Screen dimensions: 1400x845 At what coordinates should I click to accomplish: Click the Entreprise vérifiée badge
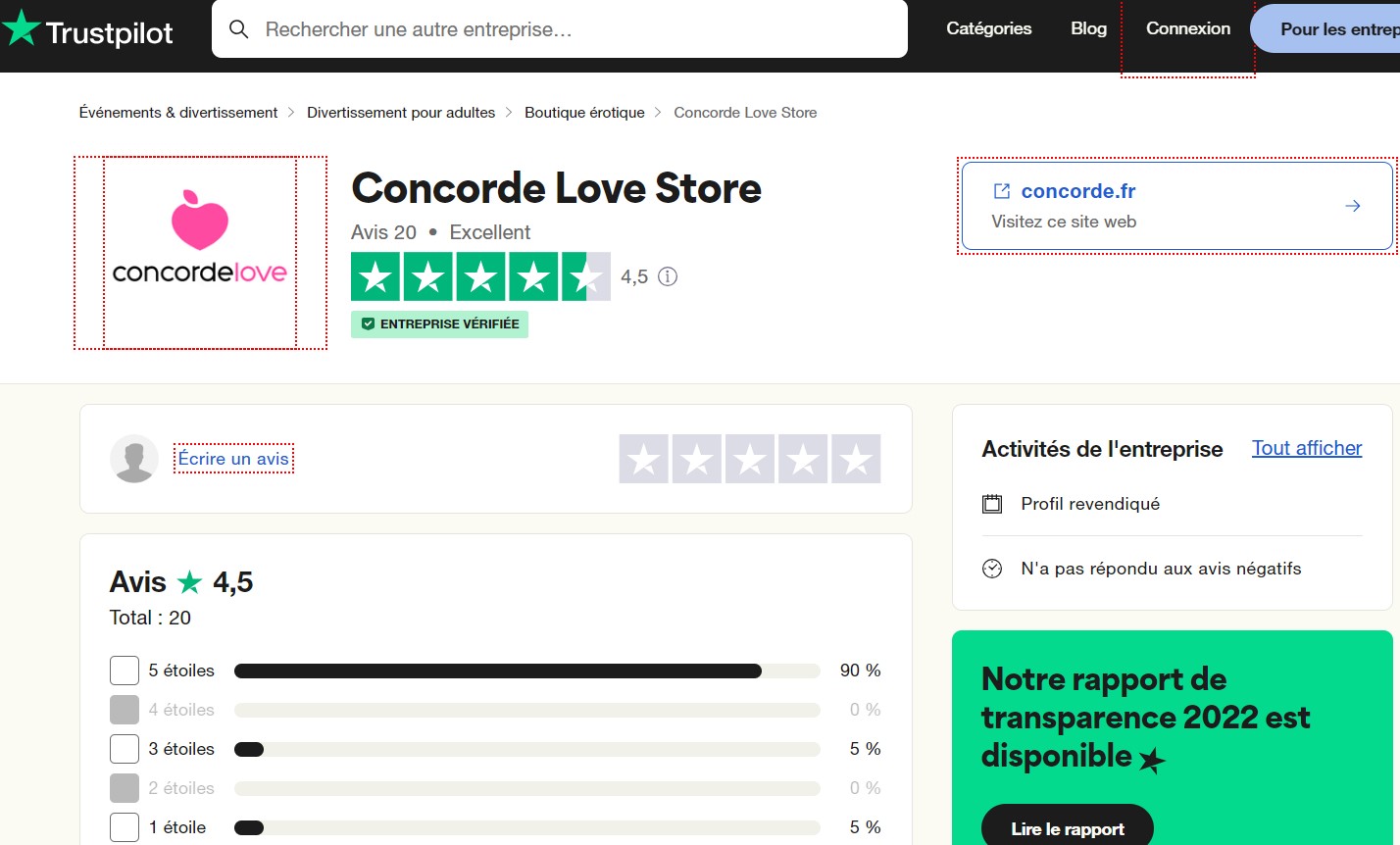click(x=439, y=324)
